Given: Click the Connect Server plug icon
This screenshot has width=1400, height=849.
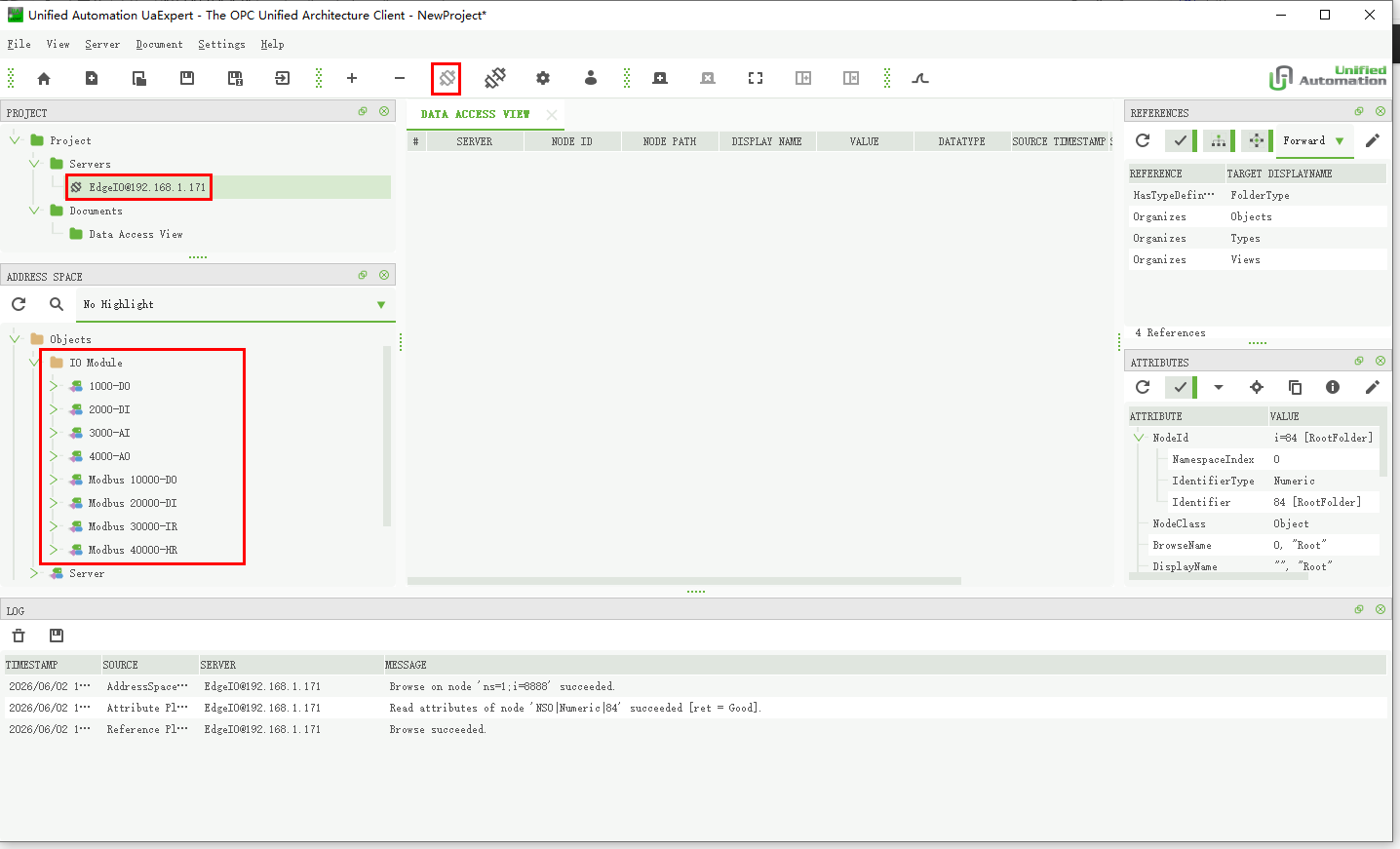Looking at the screenshot, I should tap(447, 78).
